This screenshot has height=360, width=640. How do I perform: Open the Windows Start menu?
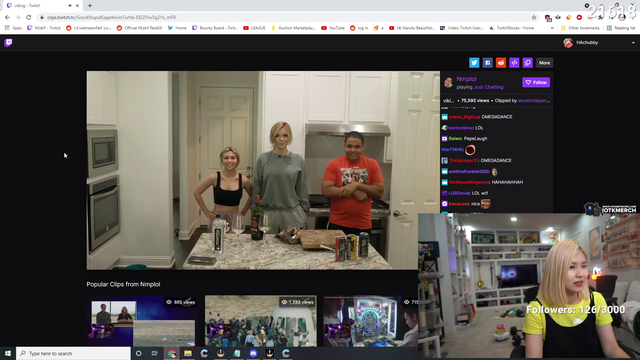8,353
